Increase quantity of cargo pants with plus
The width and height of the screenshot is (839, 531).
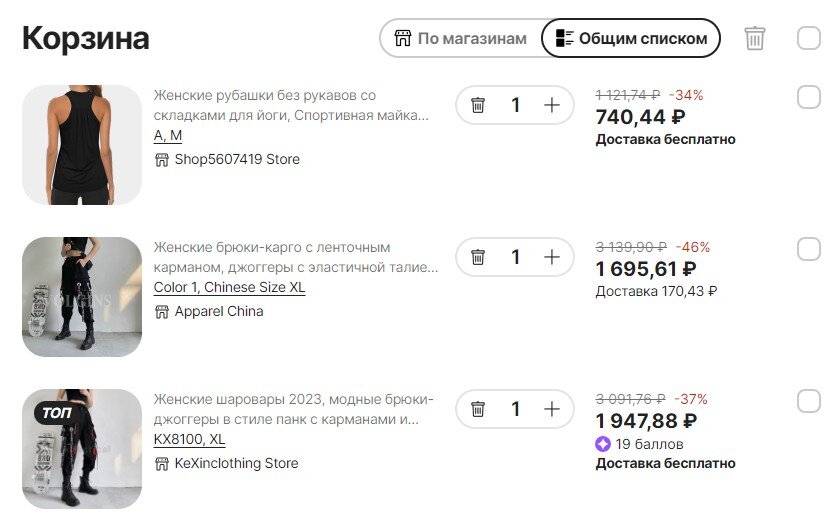point(552,257)
